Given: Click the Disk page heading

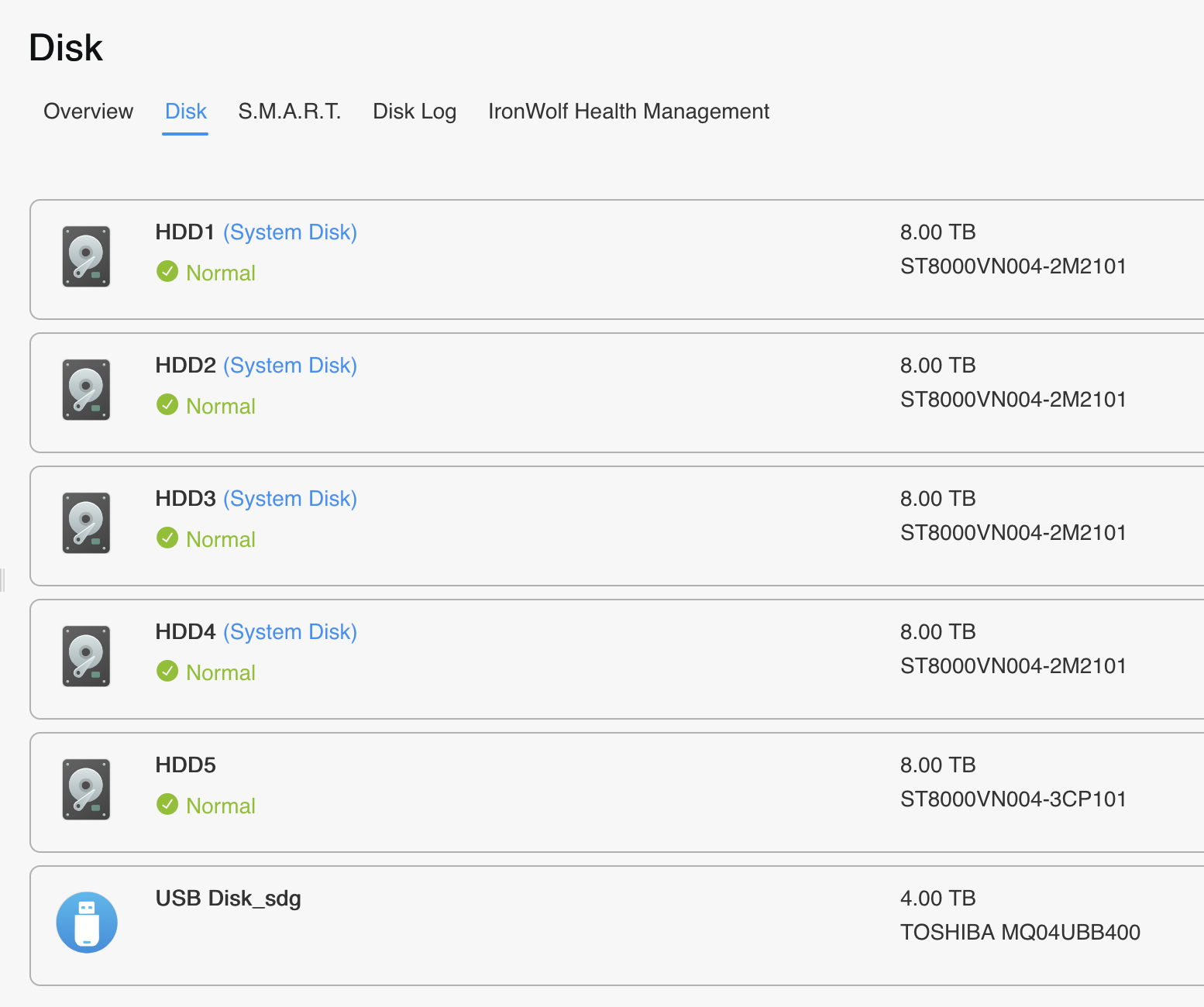Looking at the screenshot, I should [x=66, y=48].
